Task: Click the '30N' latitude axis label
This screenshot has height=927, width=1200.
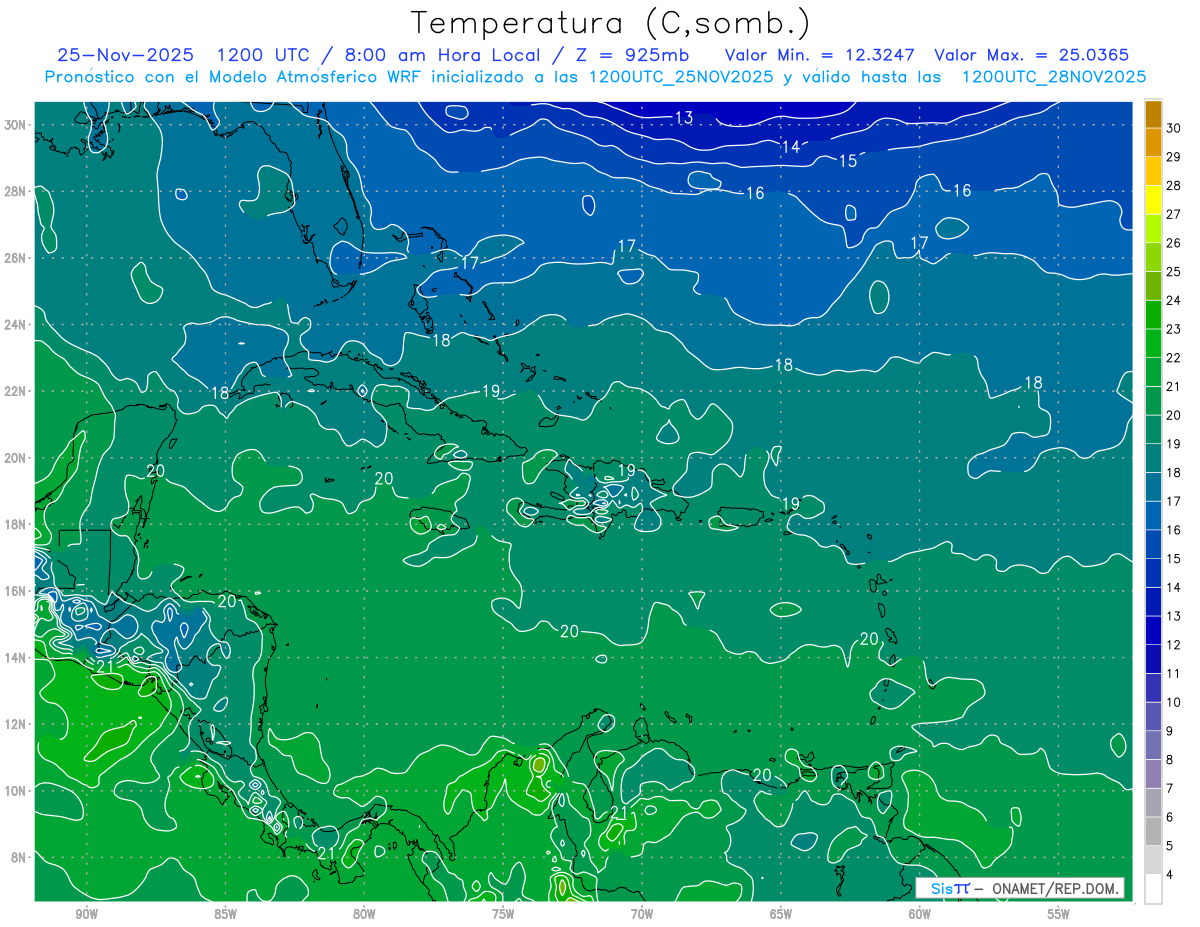Action: 17,125
